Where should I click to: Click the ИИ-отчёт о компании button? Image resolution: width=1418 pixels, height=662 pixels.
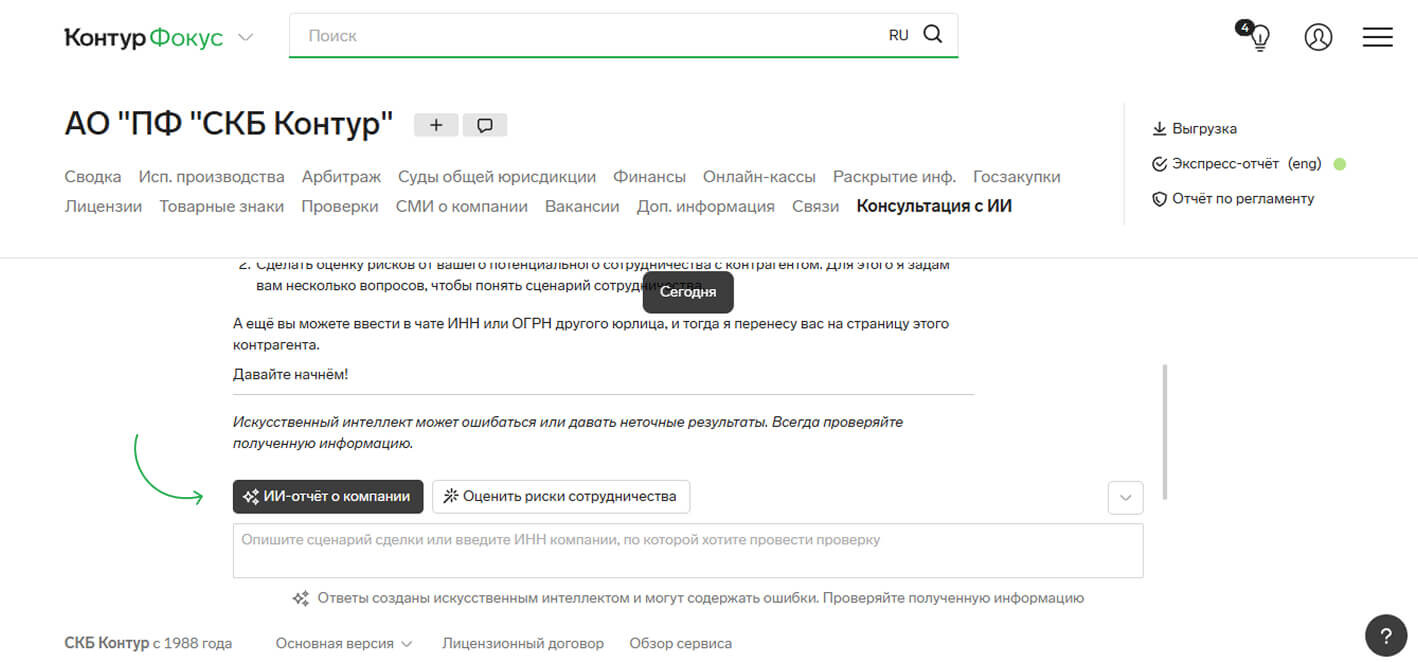[328, 496]
